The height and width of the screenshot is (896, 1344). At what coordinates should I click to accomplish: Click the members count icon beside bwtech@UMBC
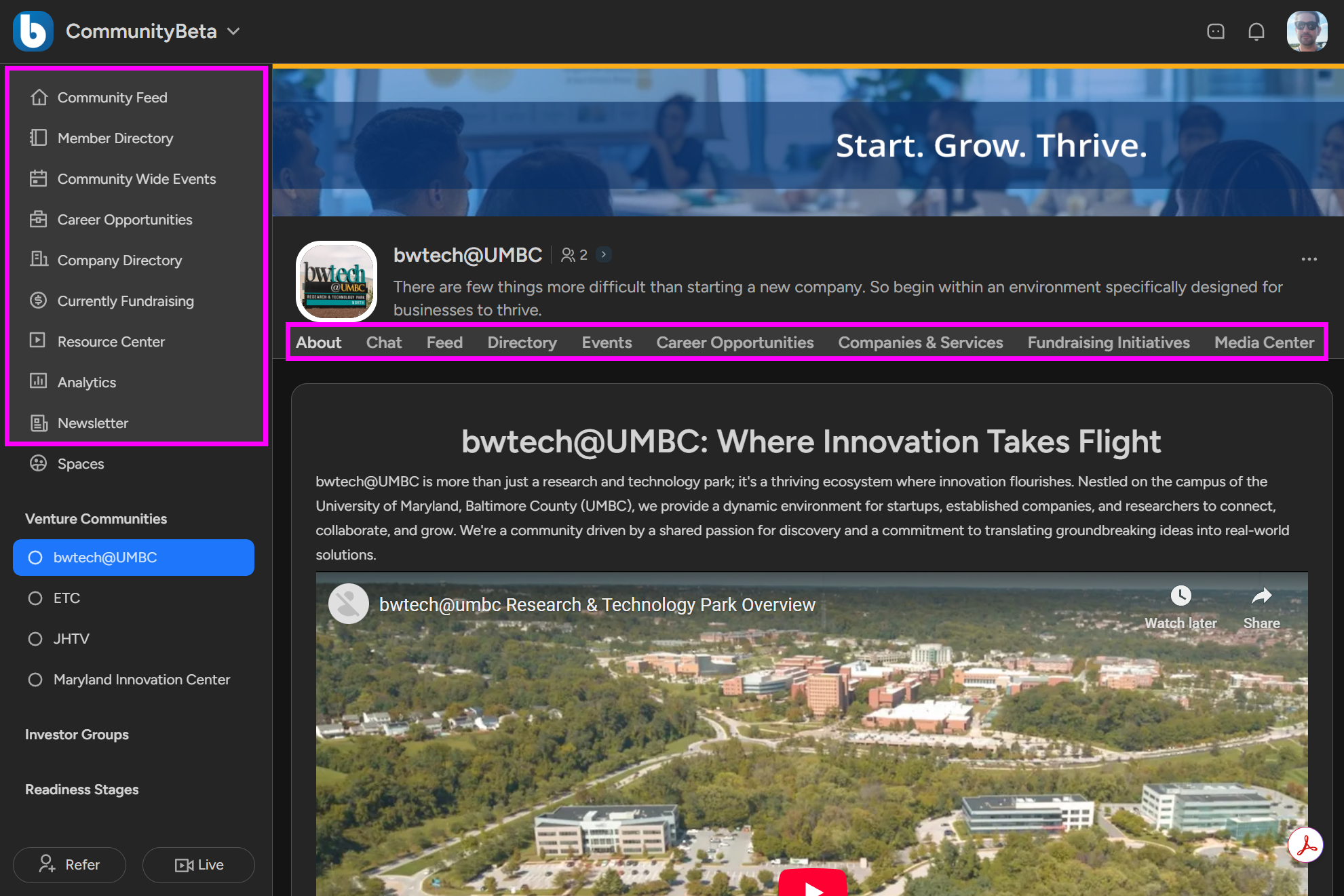point(568,255)
